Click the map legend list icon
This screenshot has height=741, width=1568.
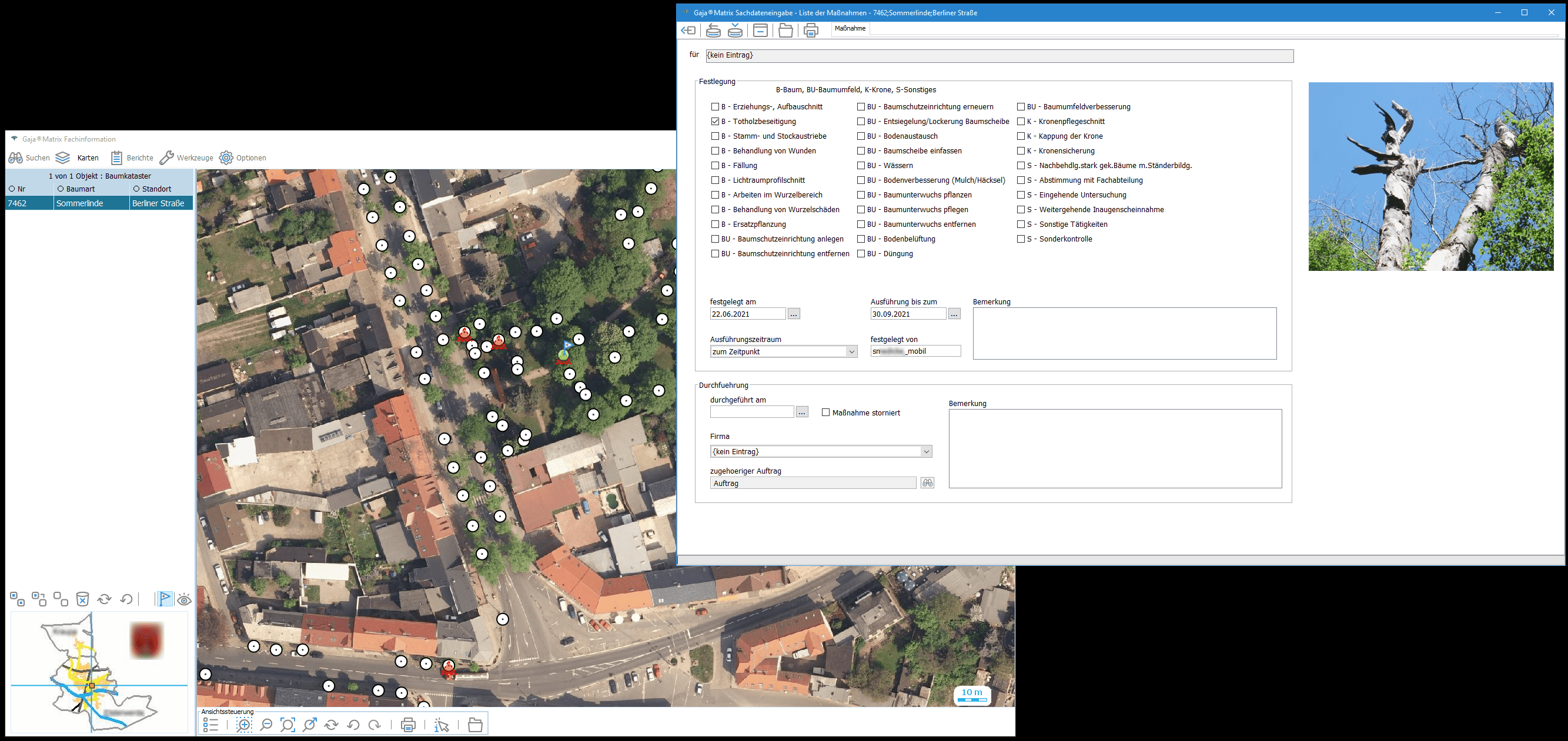coord(210,725)
